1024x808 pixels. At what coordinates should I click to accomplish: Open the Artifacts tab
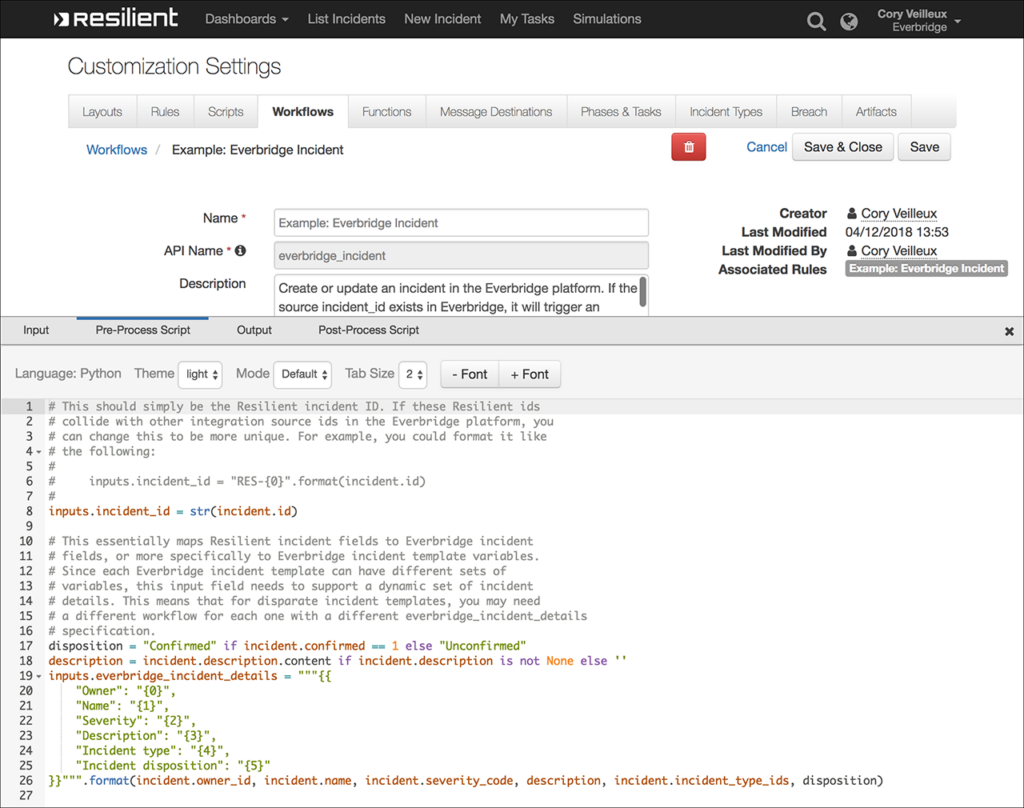[x=876, y=112]
